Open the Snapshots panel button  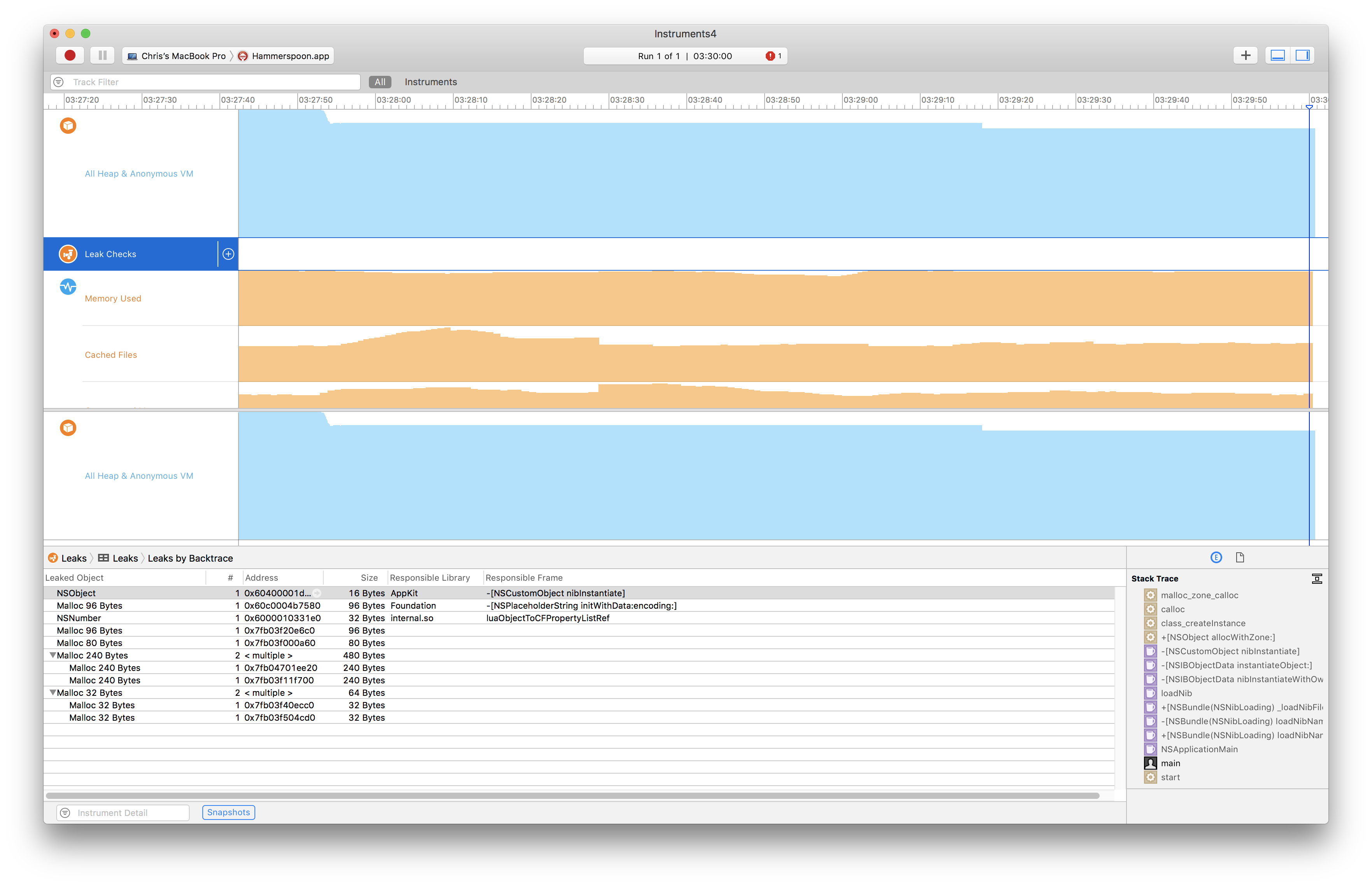228,812
